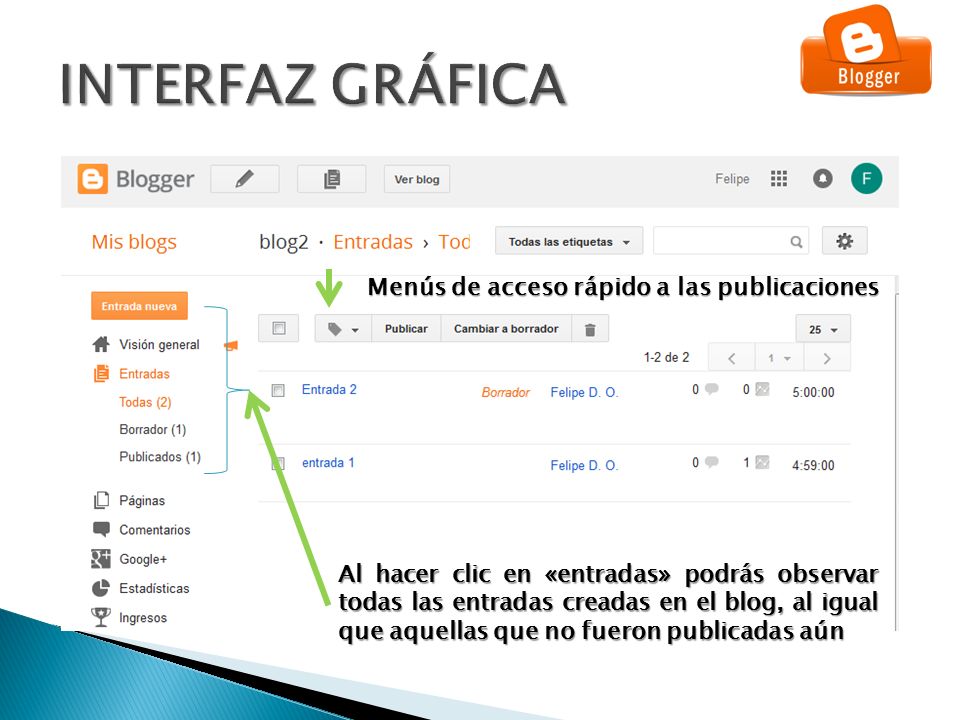Open Páginas in the sidebar
960x720 pixels.
pyautogui.click(x=142, y=501)
